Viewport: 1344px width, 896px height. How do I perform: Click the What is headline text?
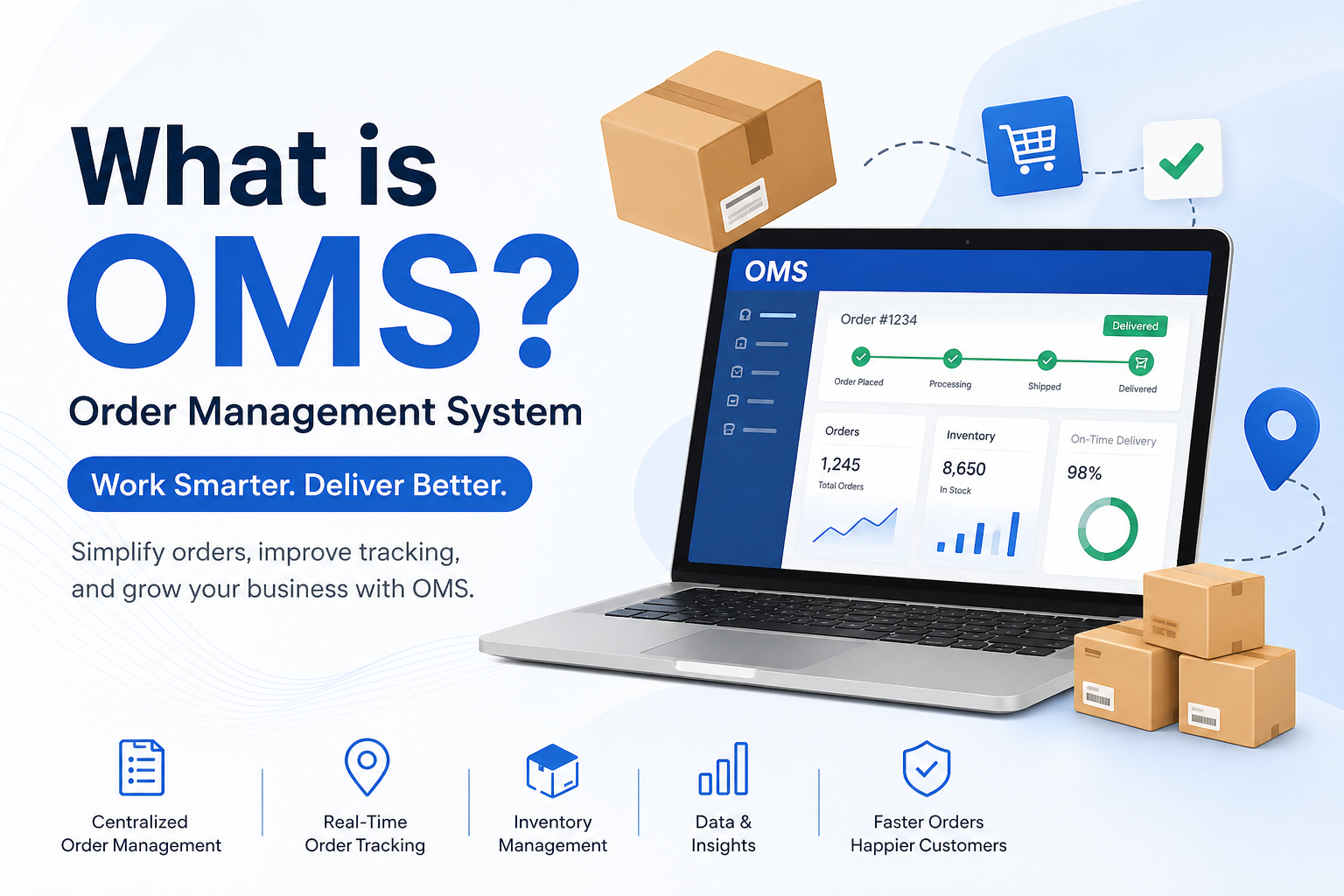[255, 166]
